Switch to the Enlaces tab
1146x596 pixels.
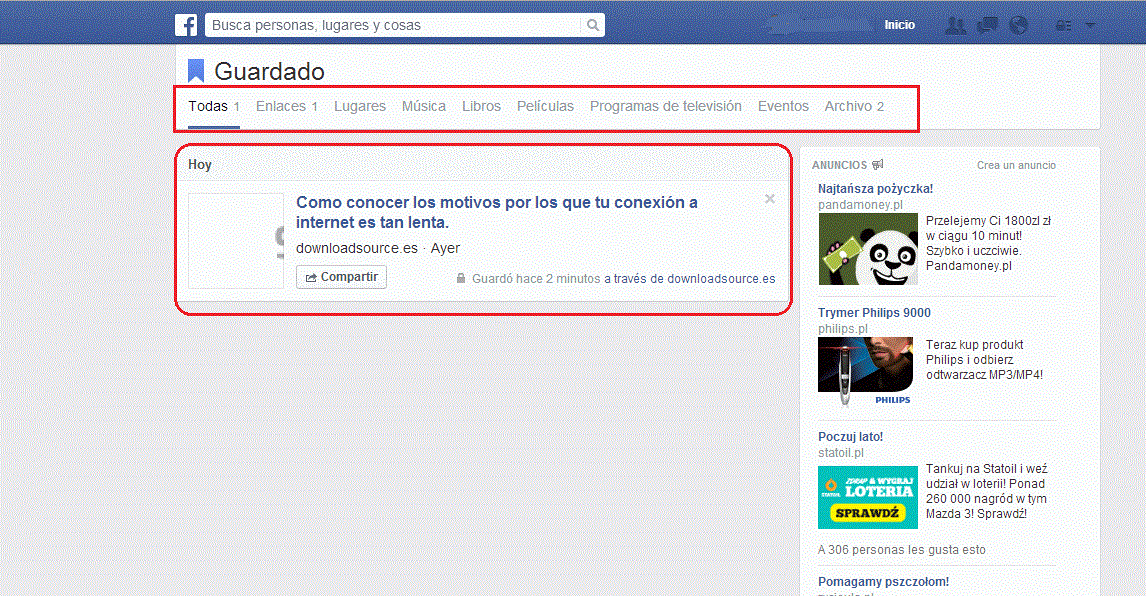click(286, 107)
